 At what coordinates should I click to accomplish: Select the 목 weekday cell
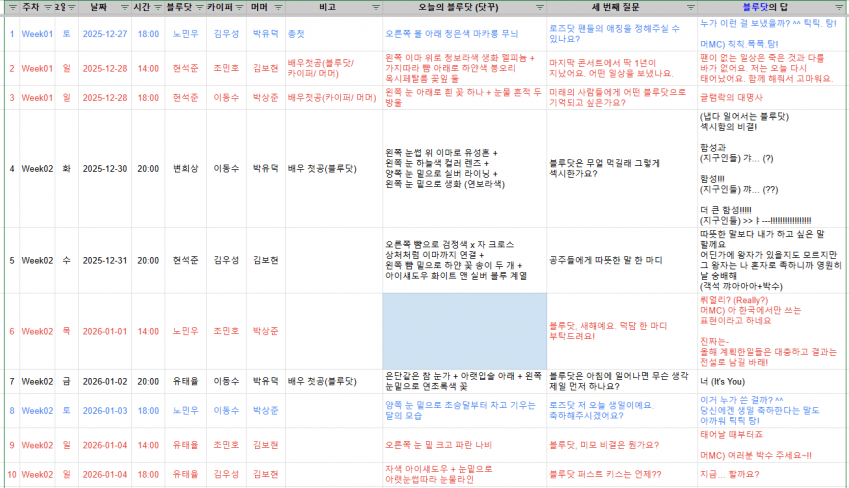click(x=67, y=331)
